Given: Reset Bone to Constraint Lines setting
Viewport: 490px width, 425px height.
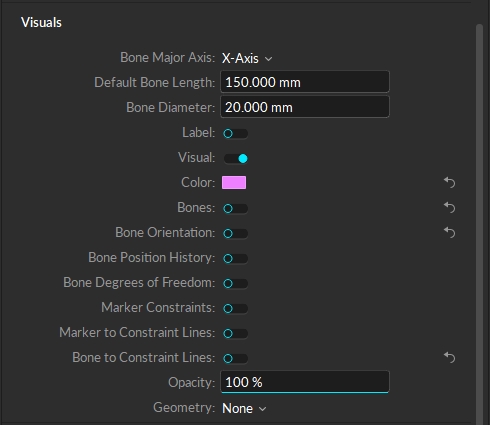Looking at the screenshot, I should click(449, 357).
